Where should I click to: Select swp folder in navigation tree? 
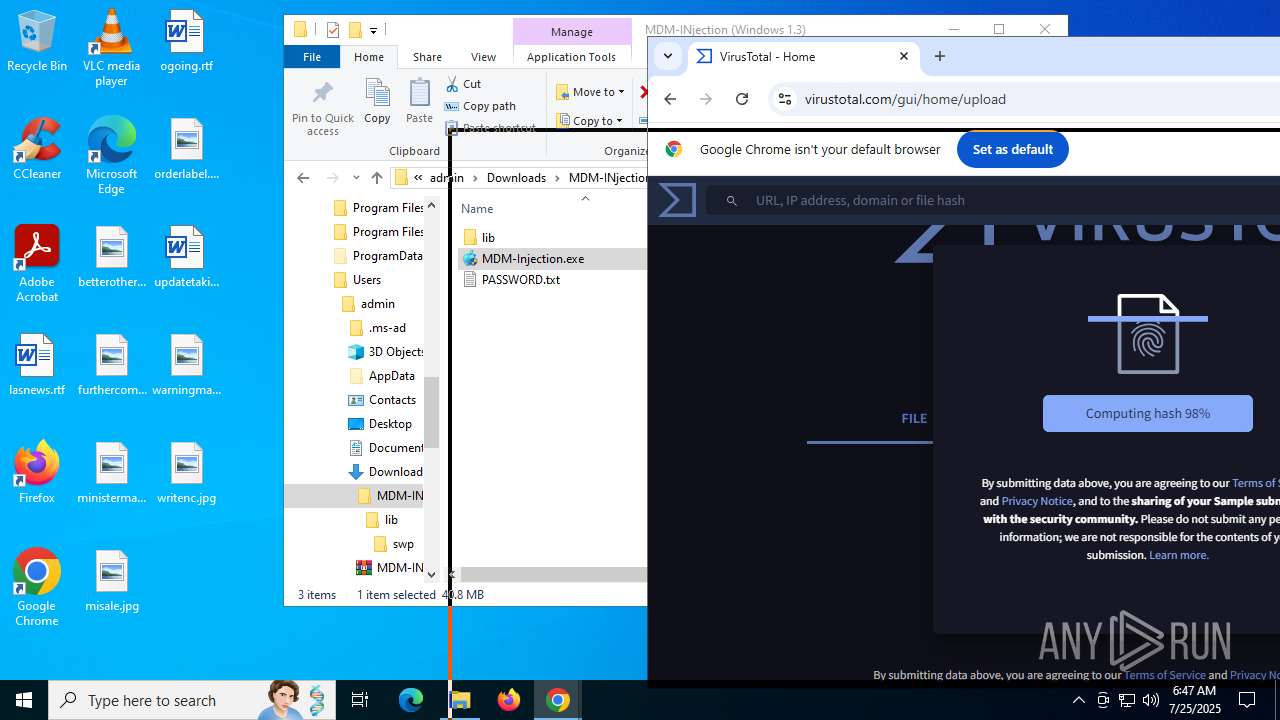402,544
